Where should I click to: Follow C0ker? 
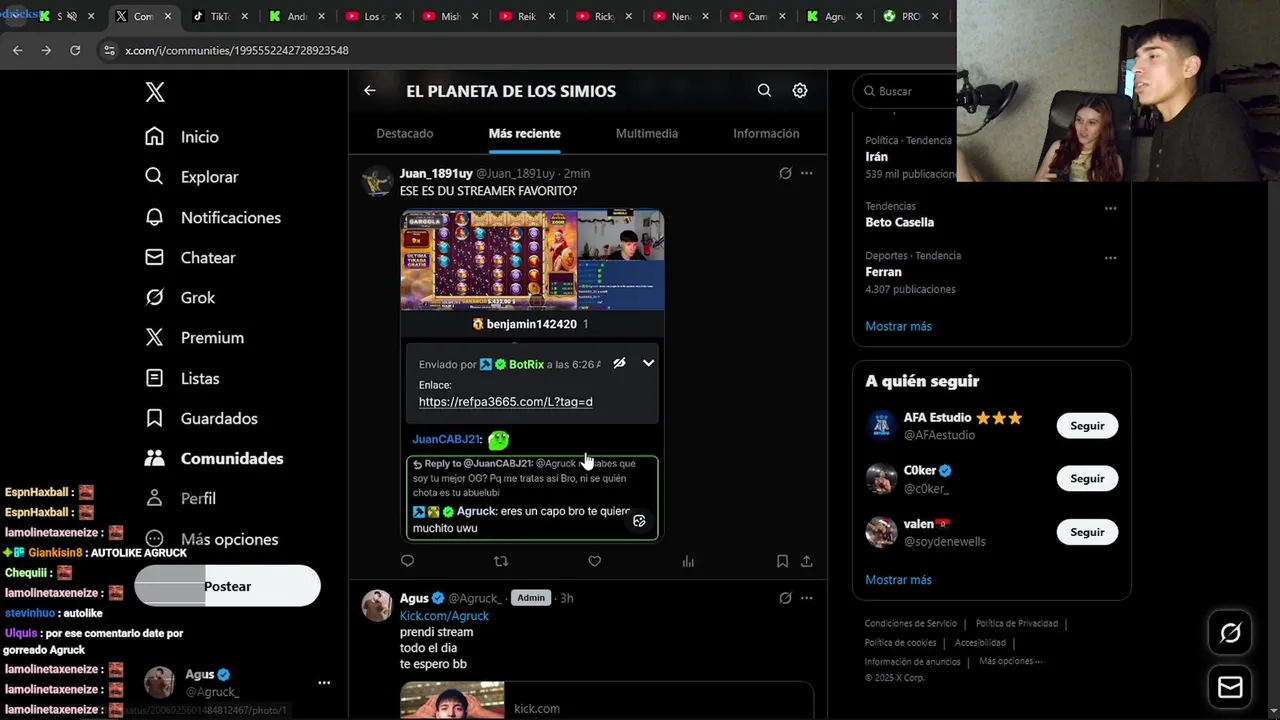(x=1087, y=479)
